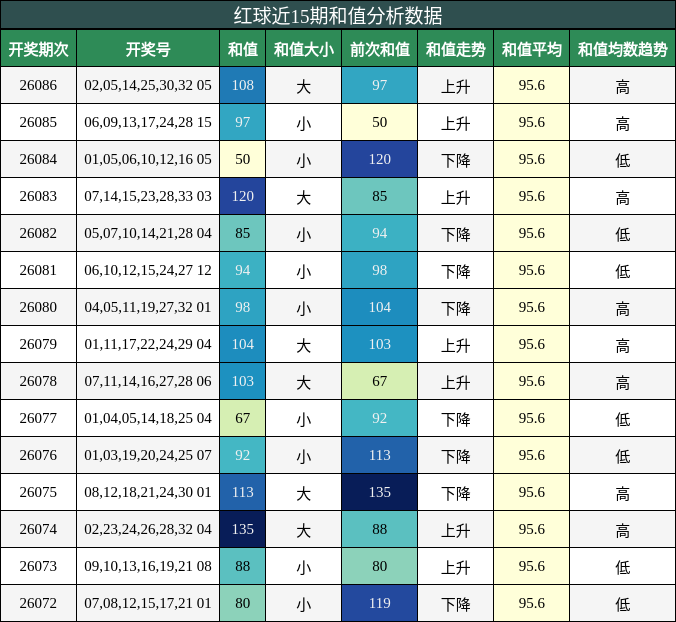The width and height of the screenshot is (676, 622).
Task: Click the 开奖号 column header
Action: coord(148,49)
